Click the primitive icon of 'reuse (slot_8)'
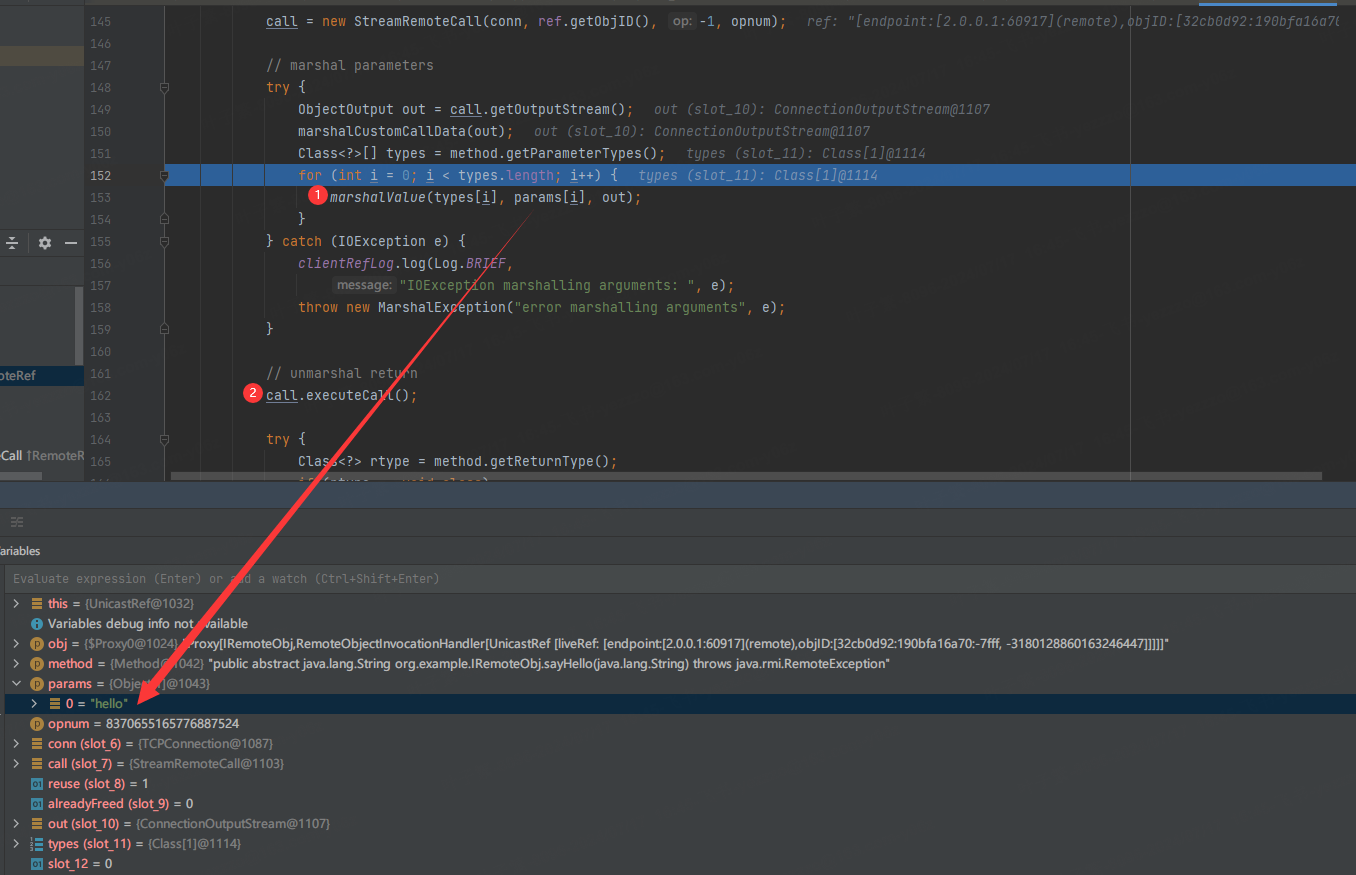 (37, 784)
